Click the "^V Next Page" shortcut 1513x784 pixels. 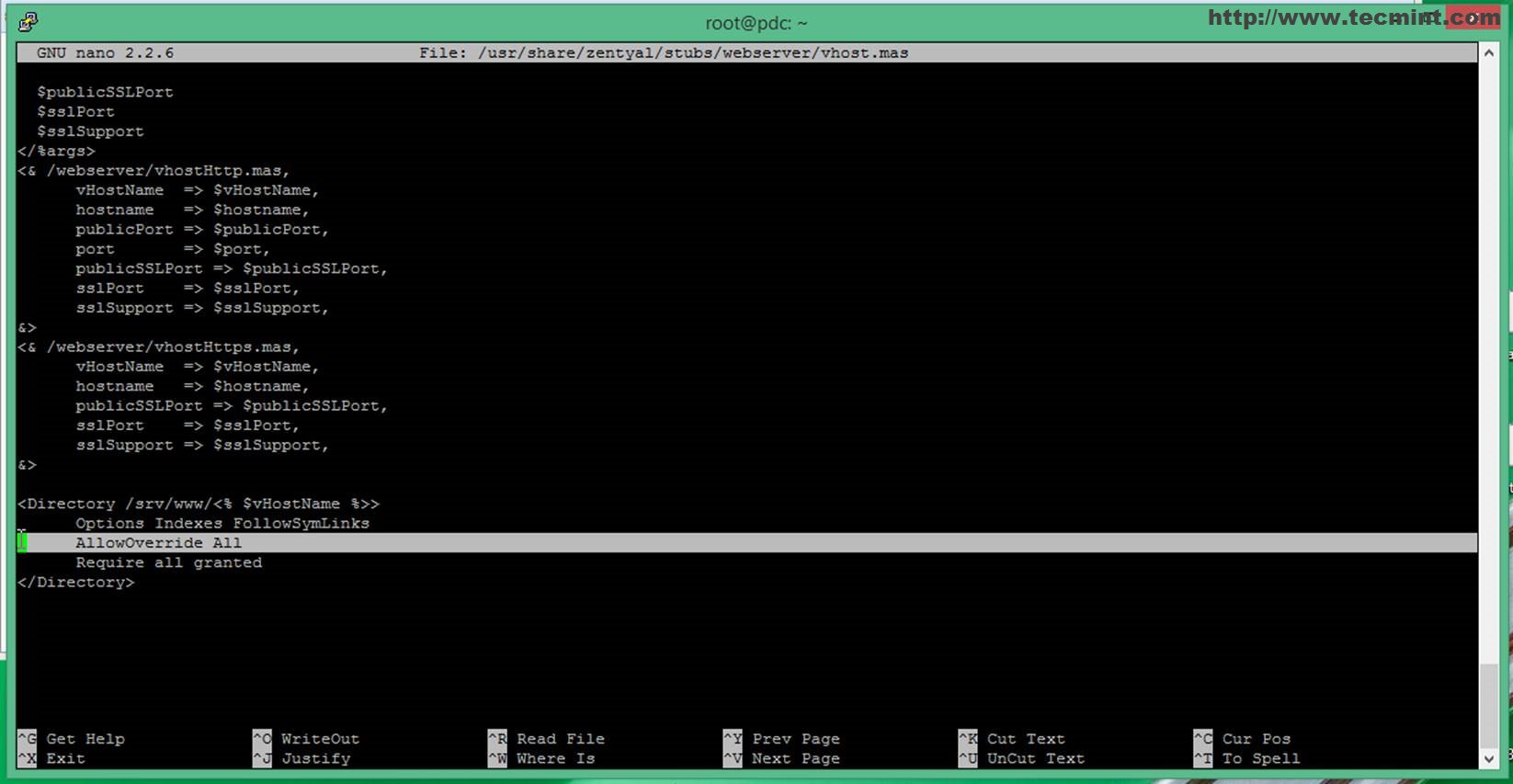pos(781,759)
